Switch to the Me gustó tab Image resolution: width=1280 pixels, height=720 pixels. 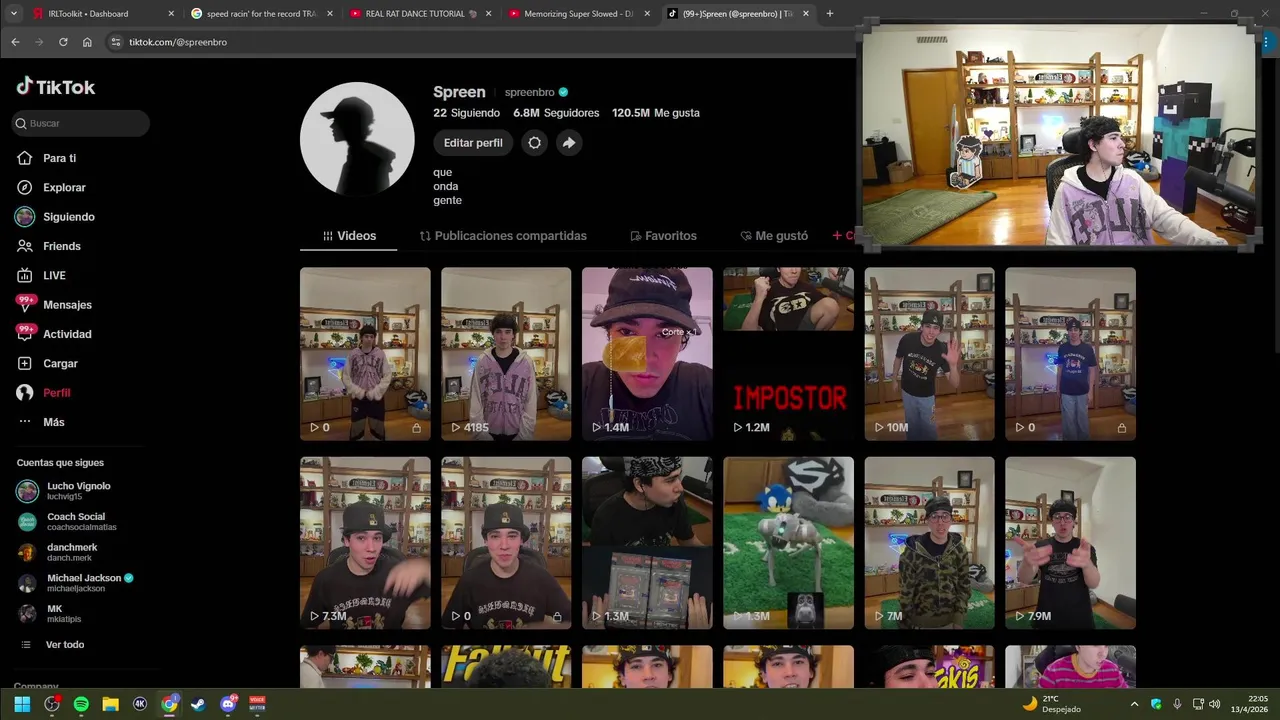click(774, 236)
